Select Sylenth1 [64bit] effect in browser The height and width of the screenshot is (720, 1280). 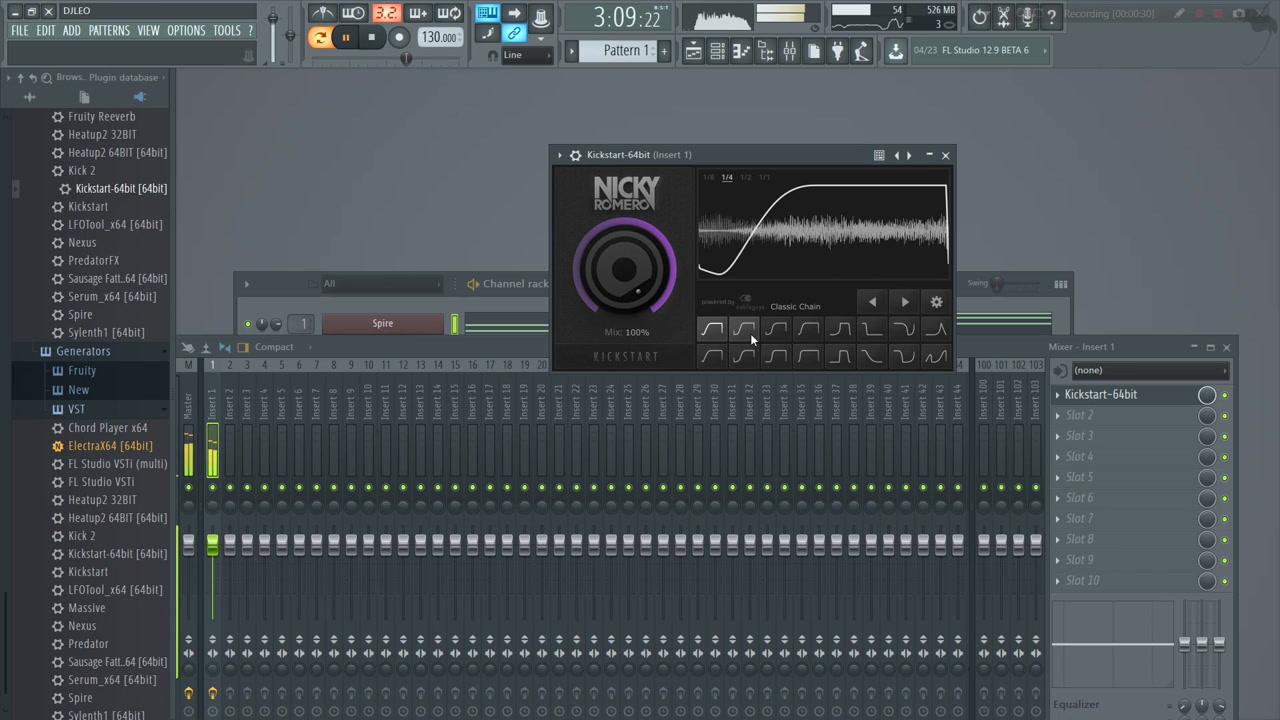pyautogui.click(x=106, y=333)
